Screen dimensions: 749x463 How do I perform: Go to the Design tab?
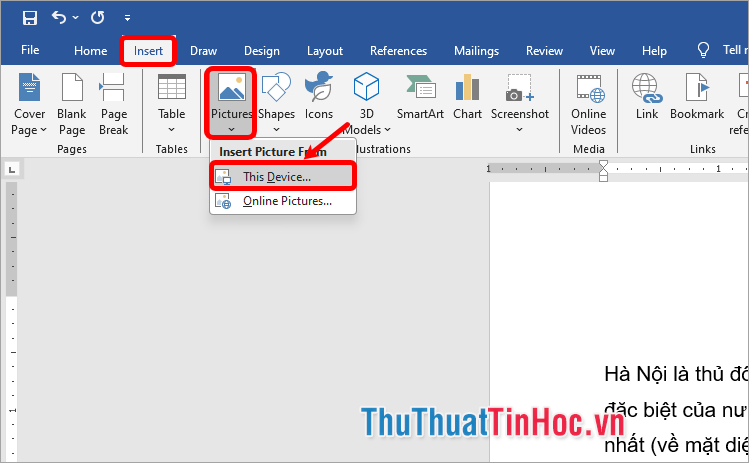tap(262, 51)
